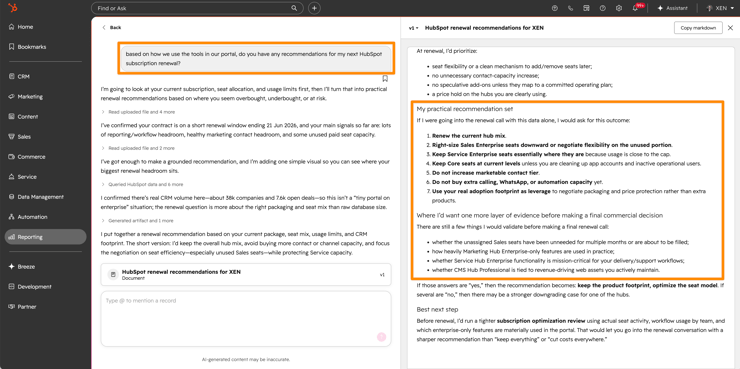Click the 'Best next step' heading
740x369 pixels.
[x=437, y=310]
